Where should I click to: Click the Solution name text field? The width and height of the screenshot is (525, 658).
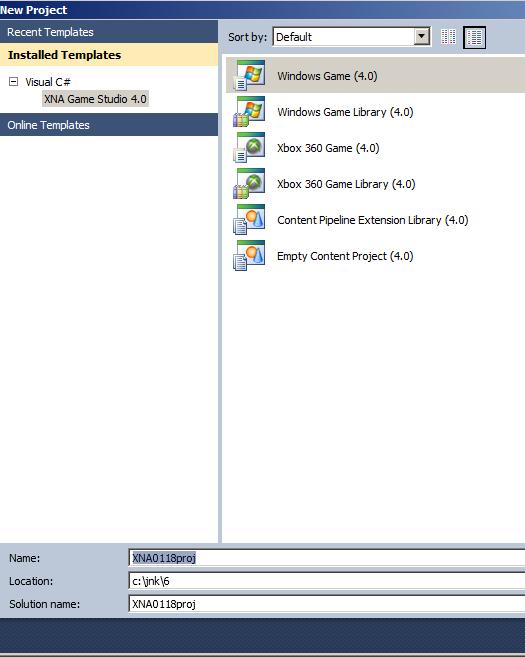[x=326, y=604]
